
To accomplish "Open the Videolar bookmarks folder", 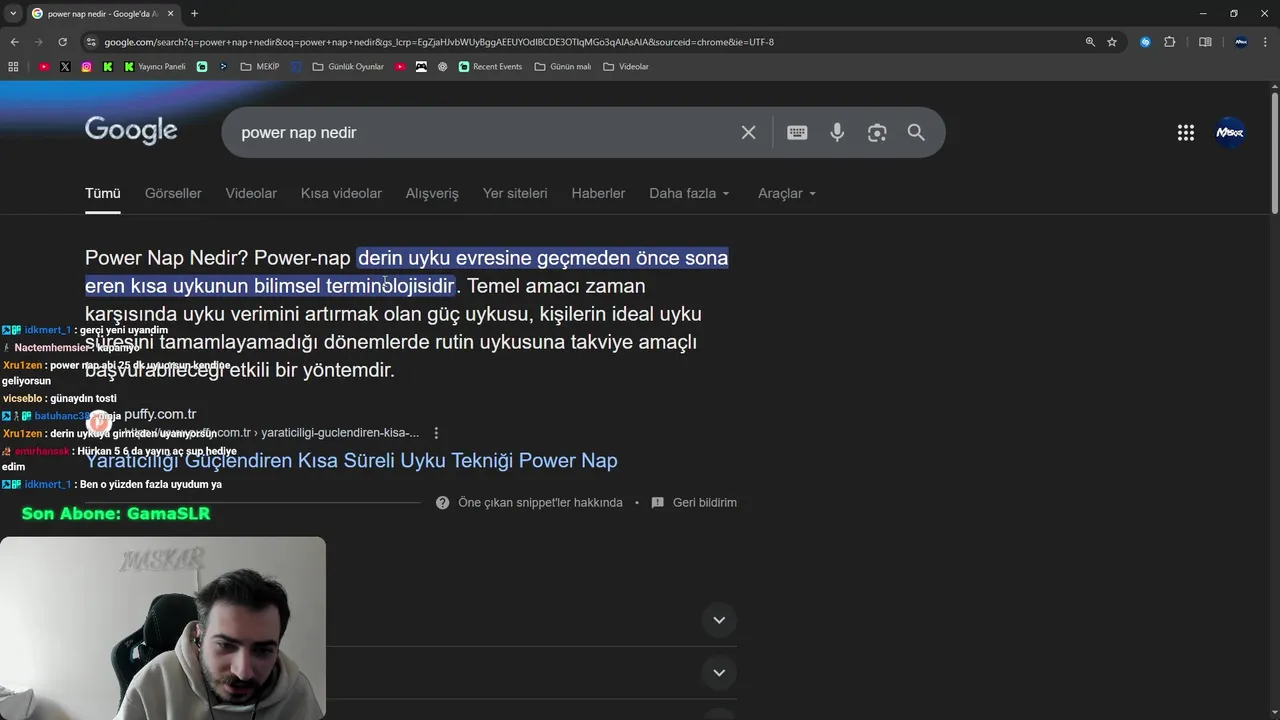I will coord(626,66).
